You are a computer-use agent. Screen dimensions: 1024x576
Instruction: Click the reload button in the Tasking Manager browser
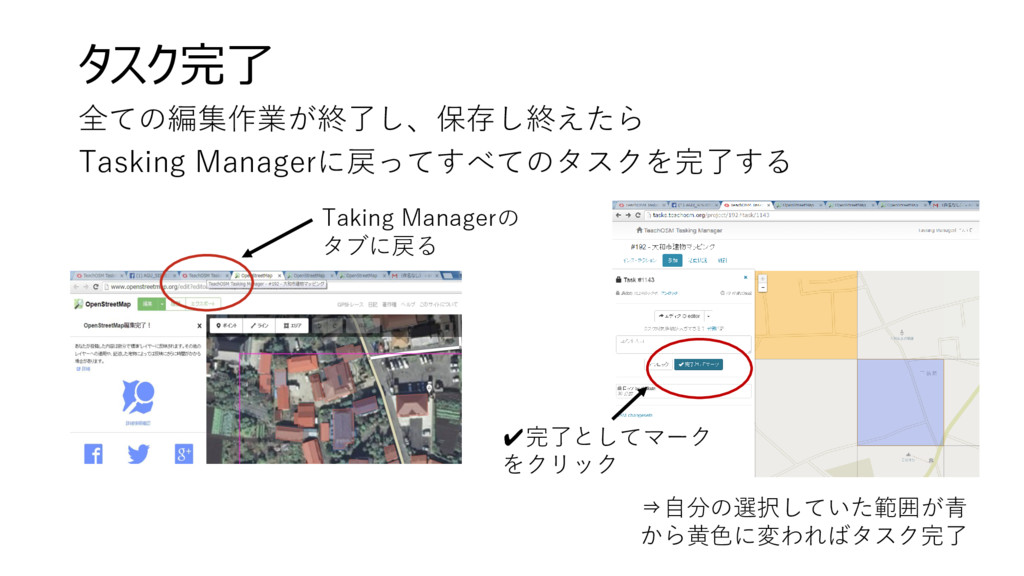click(637, 215)
